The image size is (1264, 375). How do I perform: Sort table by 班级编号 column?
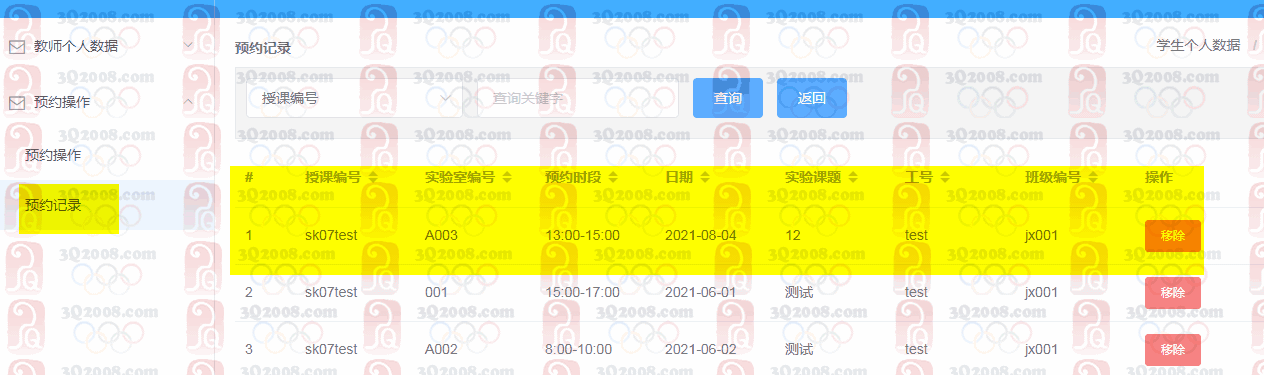(1093, 177)
